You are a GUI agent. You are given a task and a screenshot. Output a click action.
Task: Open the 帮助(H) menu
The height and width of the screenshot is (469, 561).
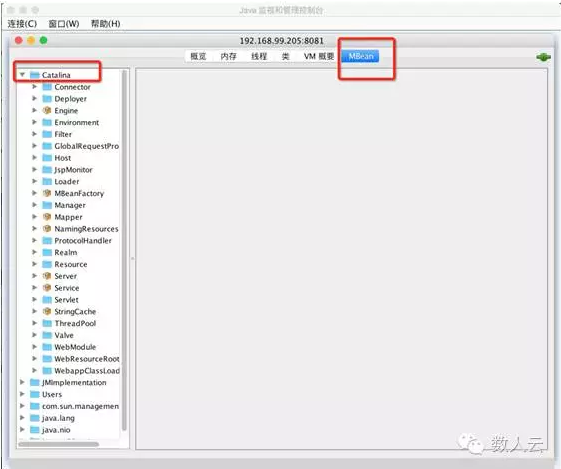coord(105,24)
